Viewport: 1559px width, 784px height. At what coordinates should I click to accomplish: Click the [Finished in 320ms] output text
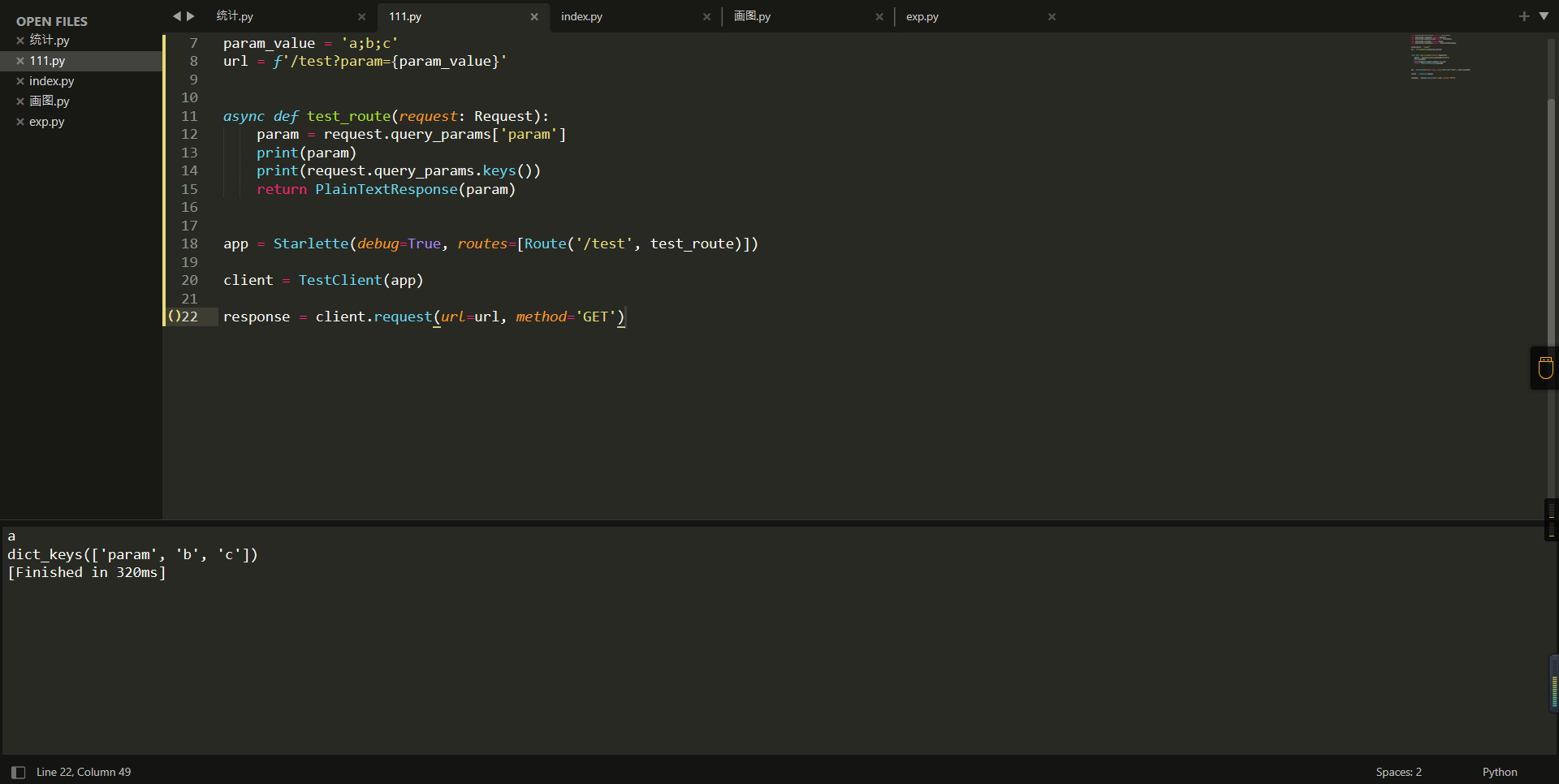pyautogui.click(x=87, y=572)
